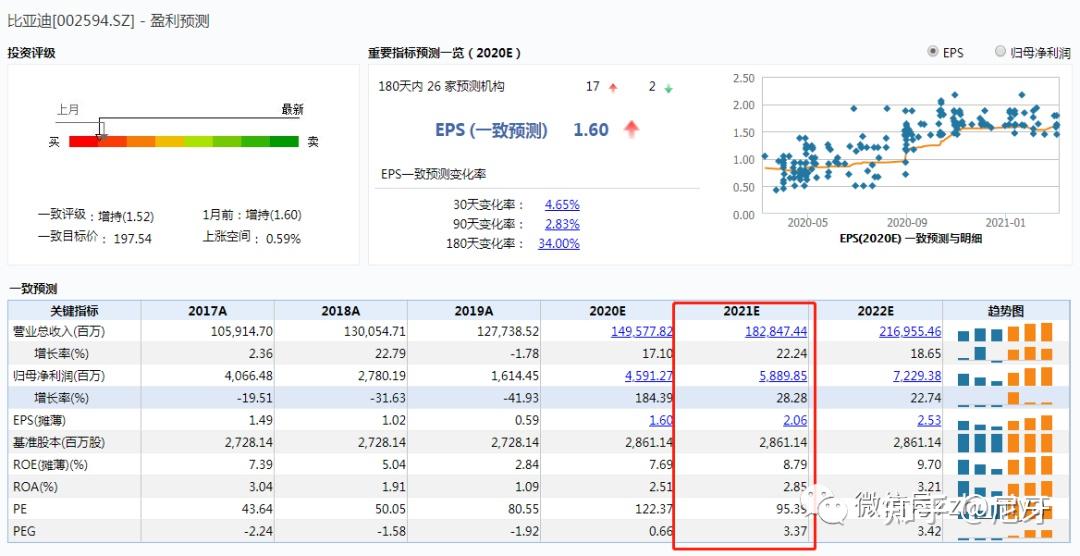Click 2019A PE value 80.55
This screenshot has width=1080, height=556.
(x=522, y=509)
